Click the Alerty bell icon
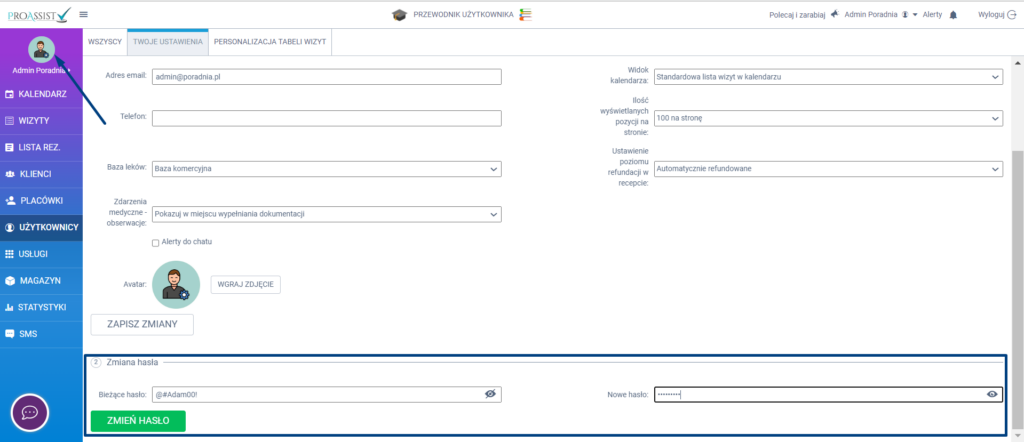Screen dimensions: 1024x442 tap(953, 15)
